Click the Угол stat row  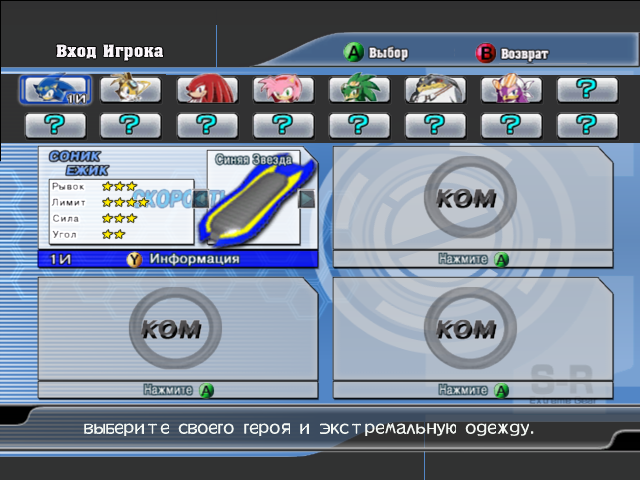pos(89,234)
